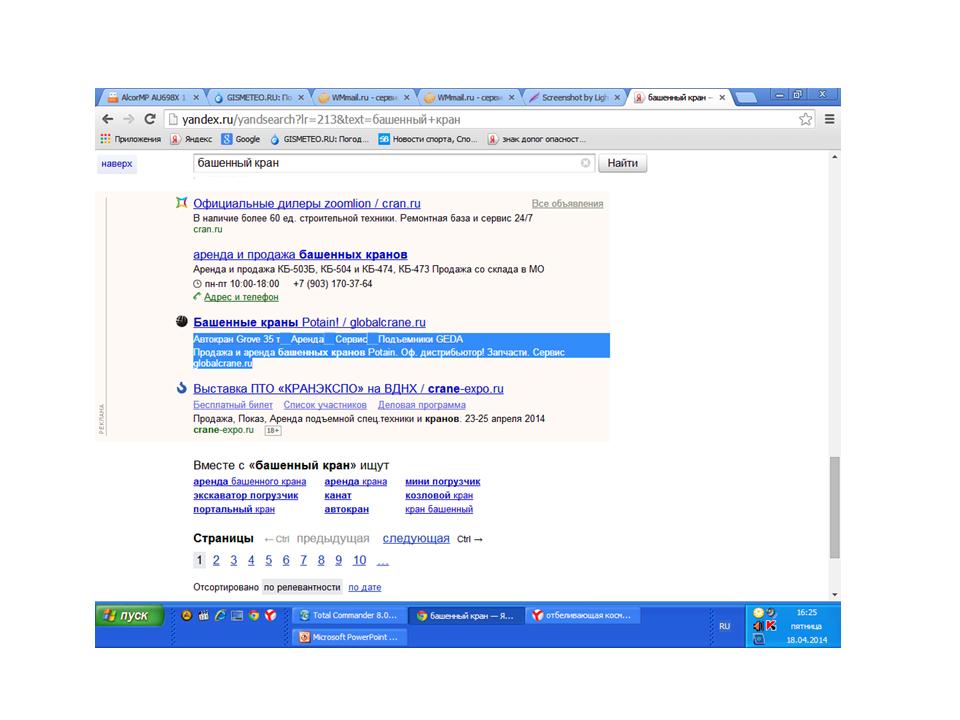
Task: Switch to the AlcorMP AU698X tab
Action: click(153, 97)
